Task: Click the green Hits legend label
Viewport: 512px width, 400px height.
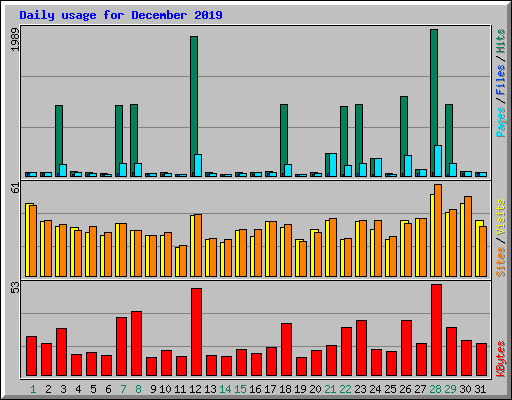Action: 501,41
